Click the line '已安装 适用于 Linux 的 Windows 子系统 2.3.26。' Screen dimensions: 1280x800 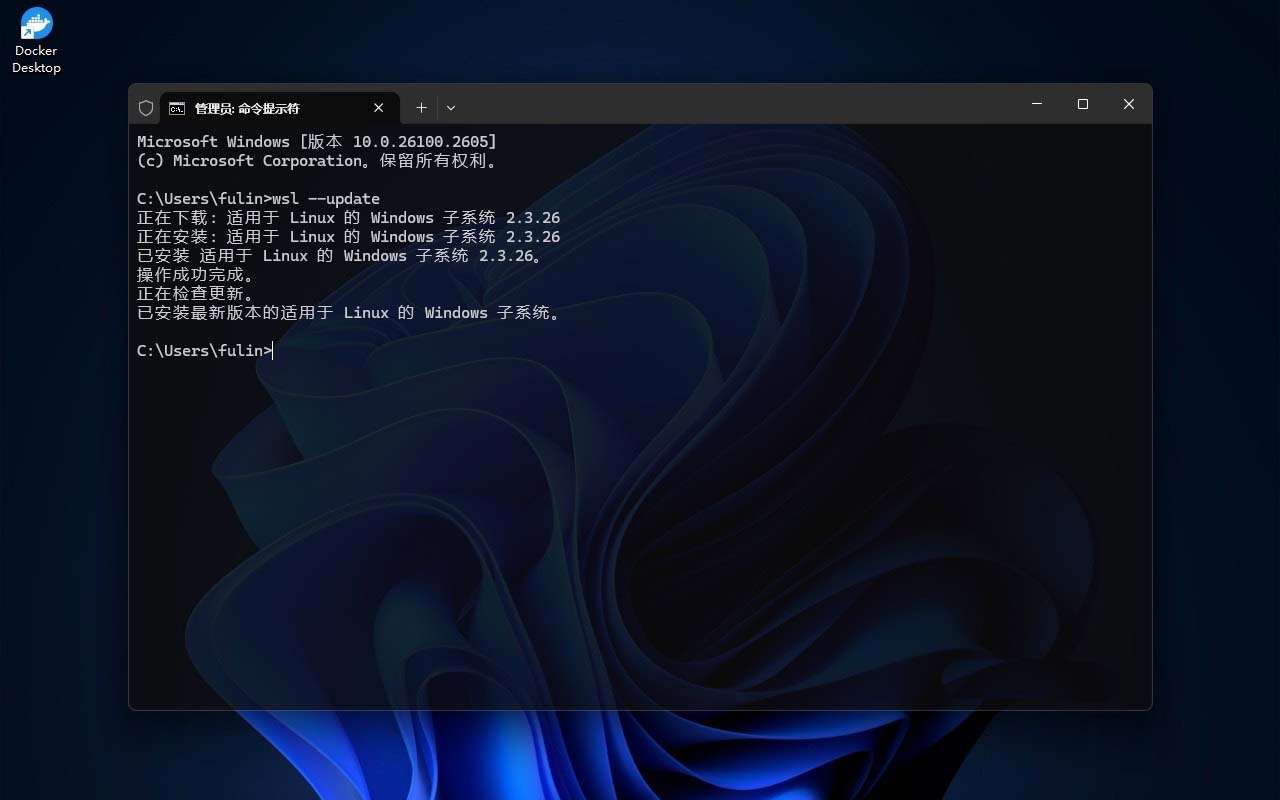click(x=340, y=256)
